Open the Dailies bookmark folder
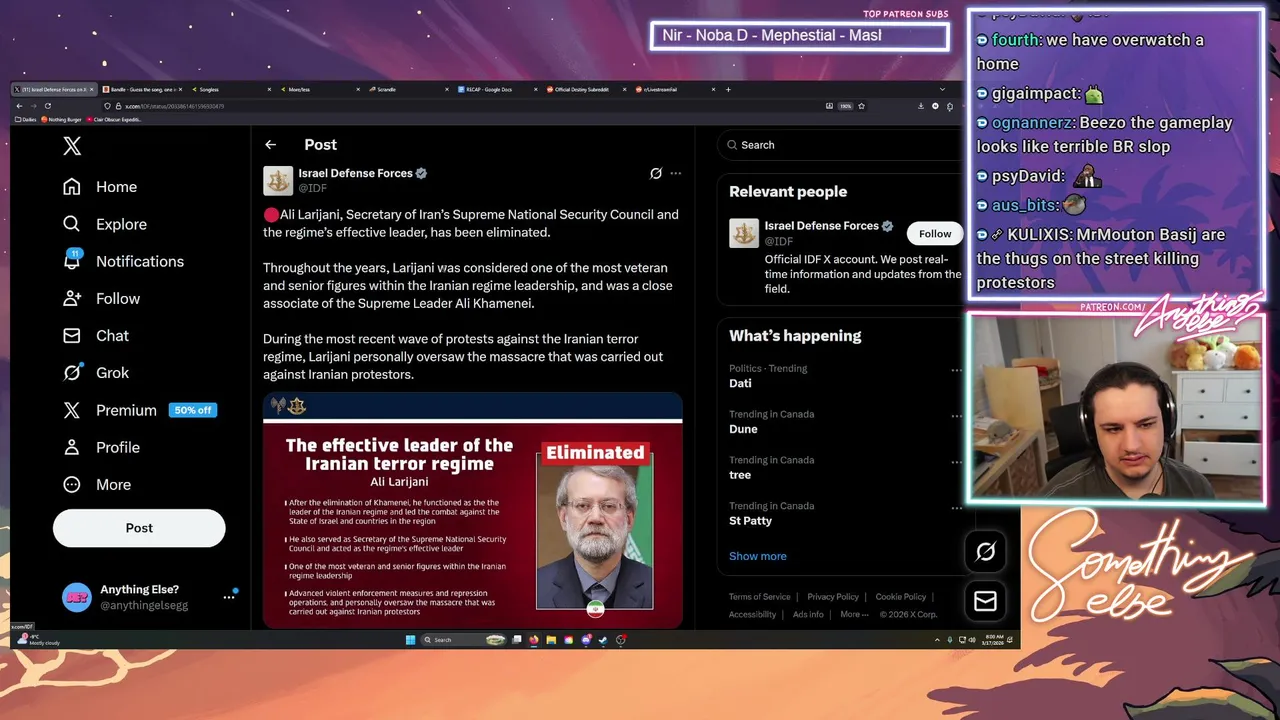This screenshot has height=720, width=1280. (x=27, y=120)
